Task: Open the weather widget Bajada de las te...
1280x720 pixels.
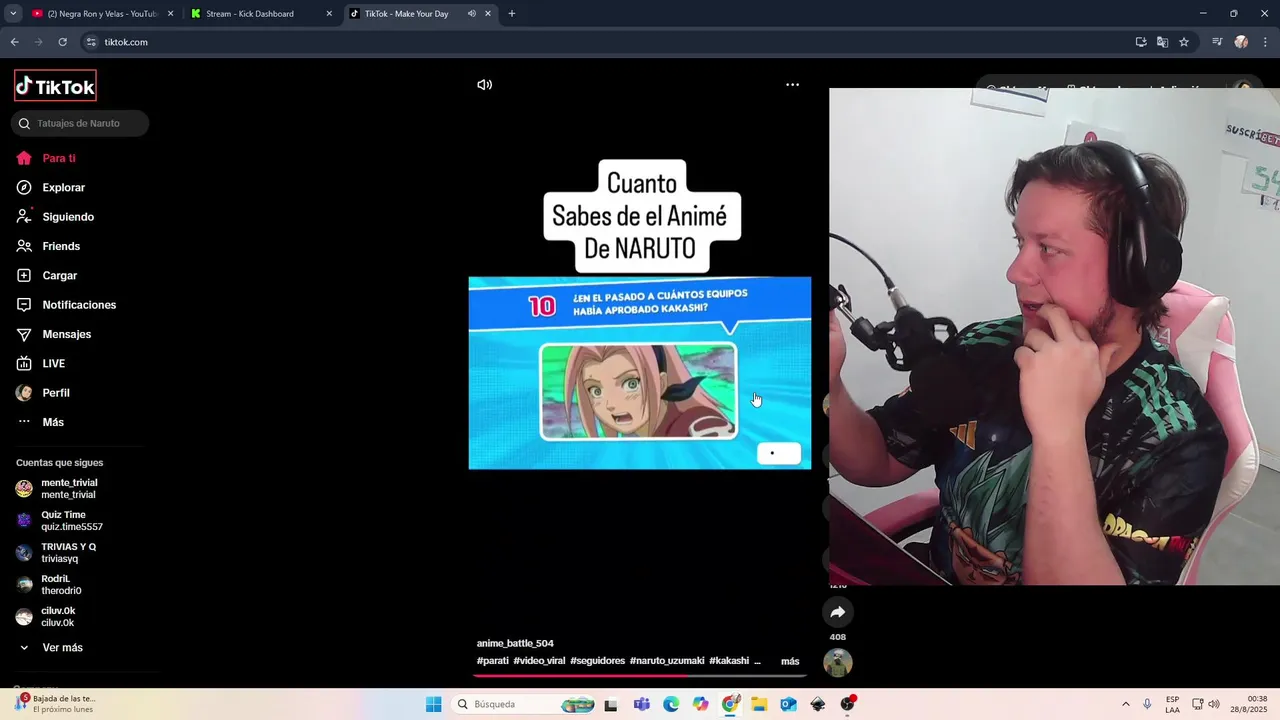Action: tap(56, 703)
